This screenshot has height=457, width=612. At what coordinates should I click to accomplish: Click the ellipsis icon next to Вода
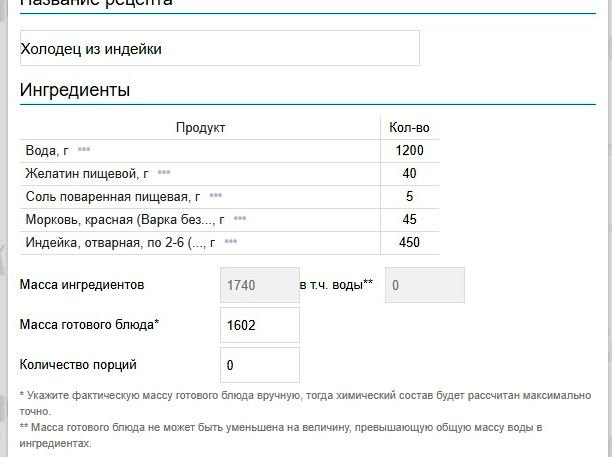click(x=84, y=150)
